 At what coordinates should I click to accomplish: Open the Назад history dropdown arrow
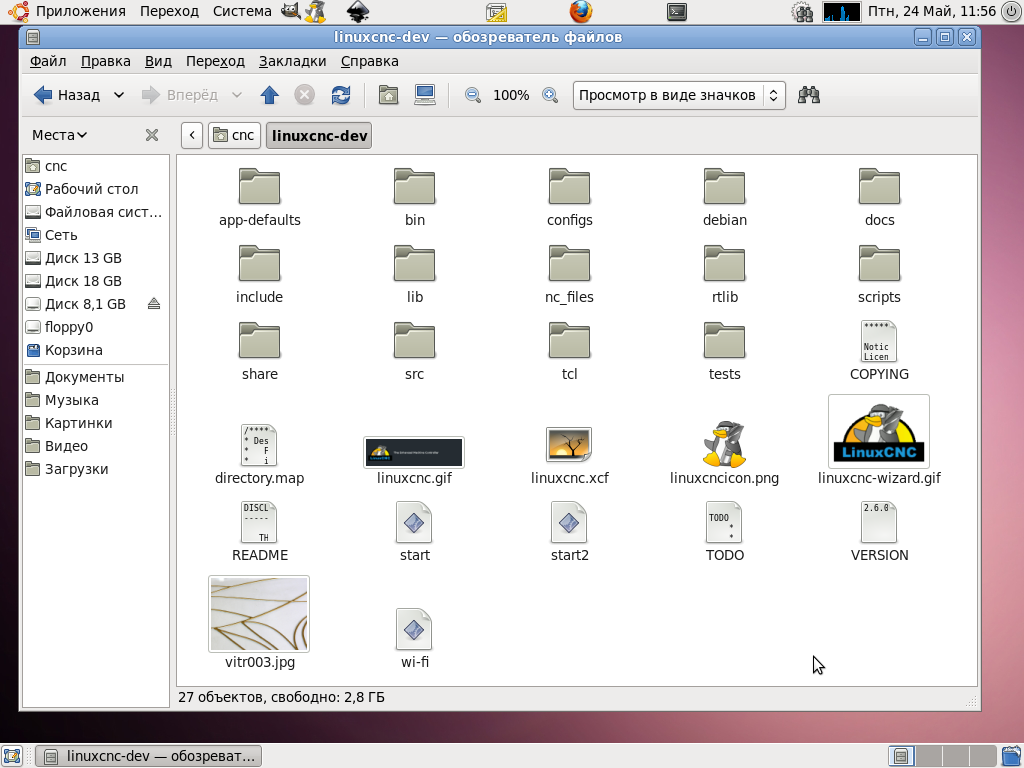click(119, 95)
